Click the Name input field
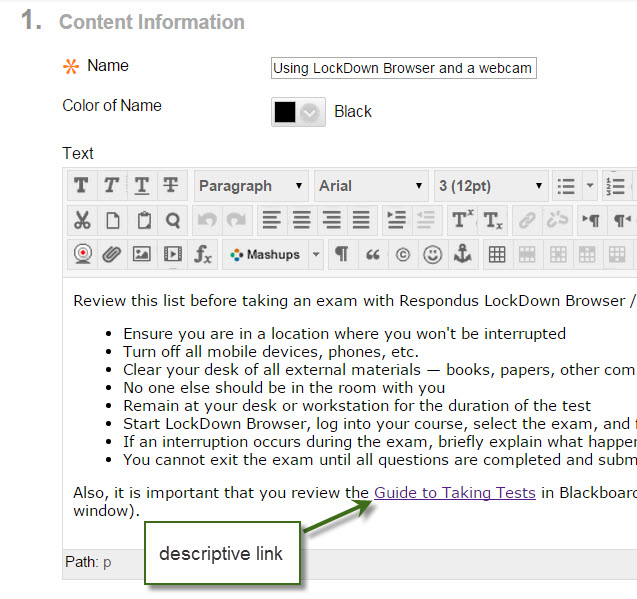Screen dimensions: 637x599 (404, 68)
